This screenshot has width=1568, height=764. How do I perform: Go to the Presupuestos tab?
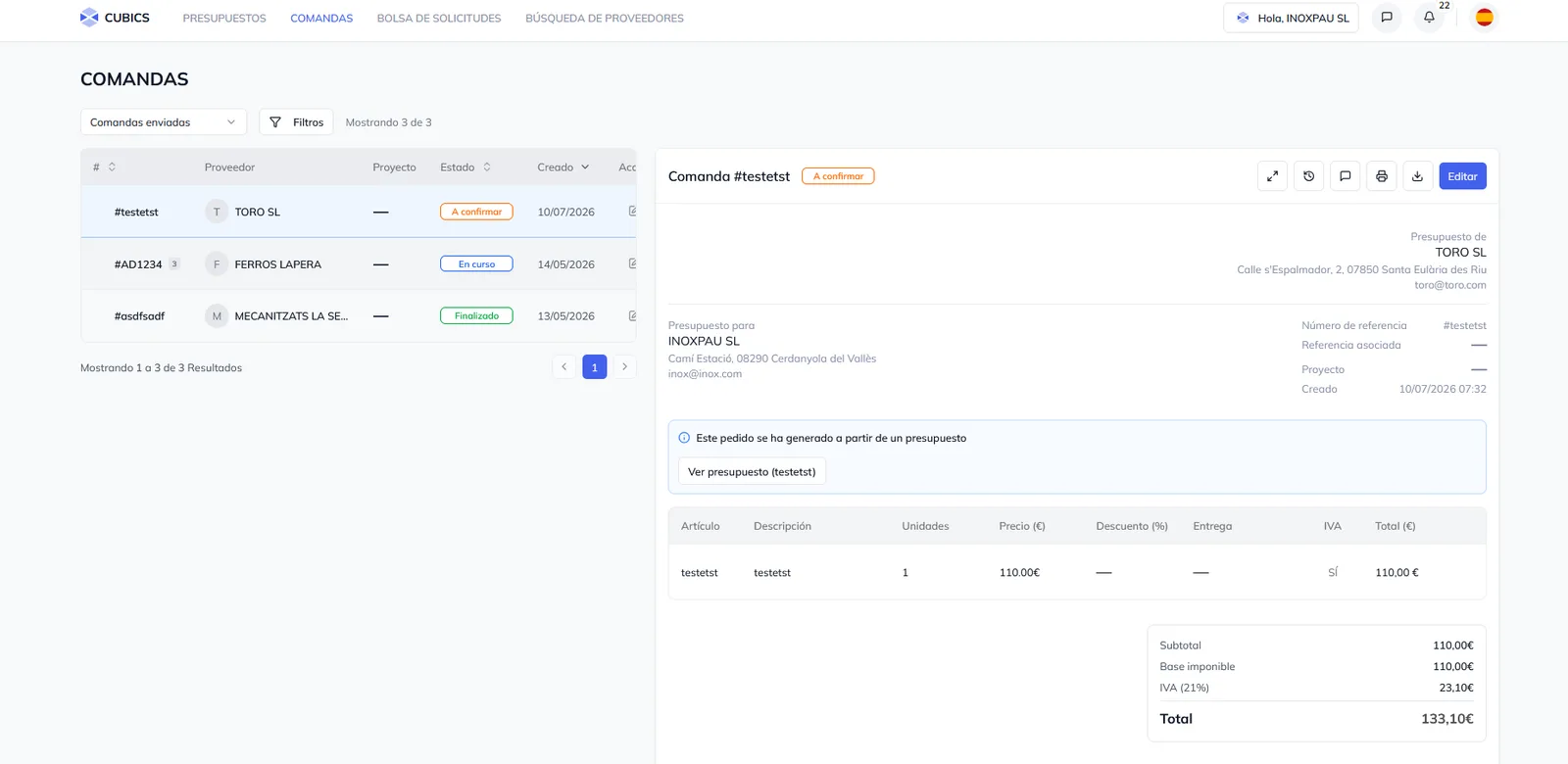click(224, 19)
